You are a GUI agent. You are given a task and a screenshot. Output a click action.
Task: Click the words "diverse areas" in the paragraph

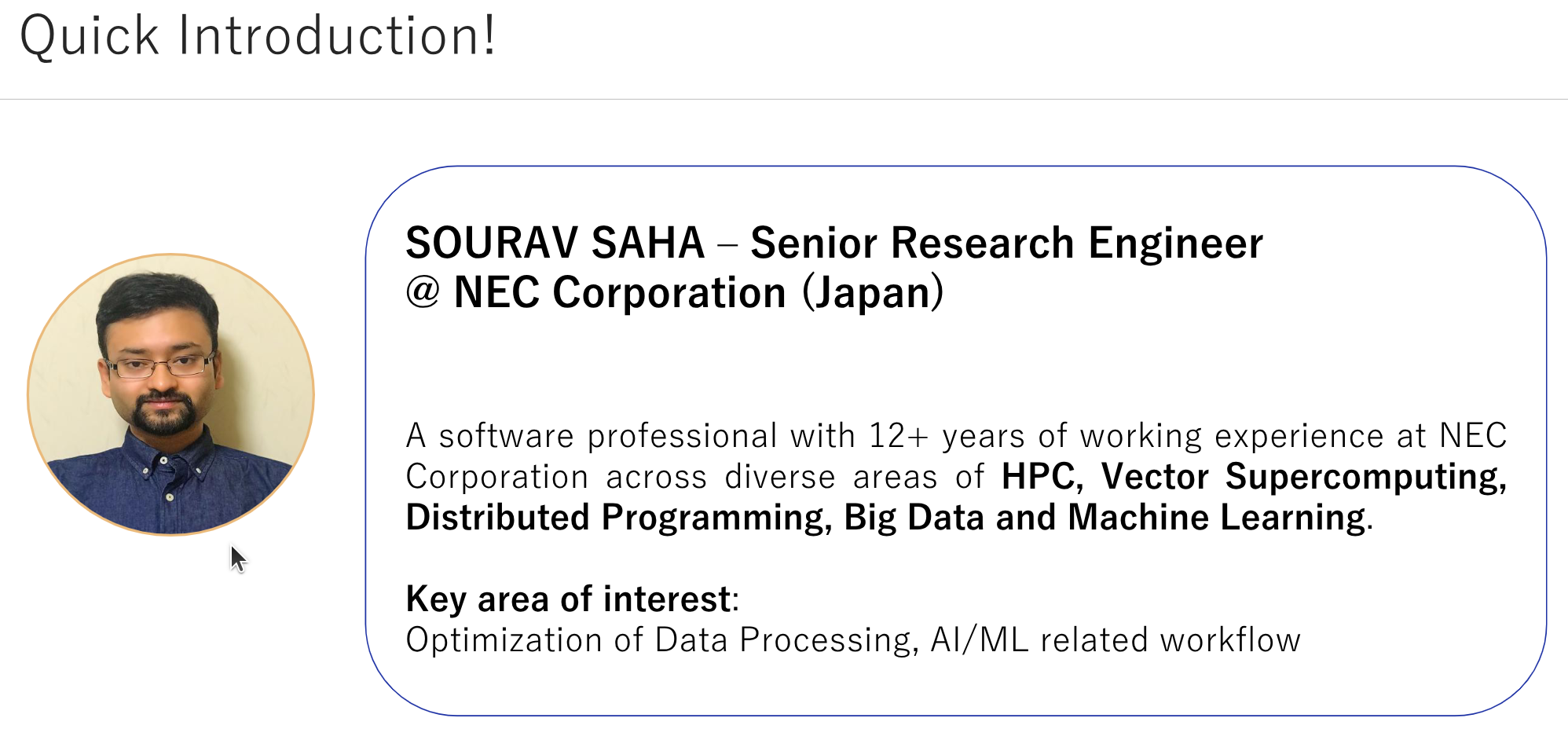coord(830,477)
